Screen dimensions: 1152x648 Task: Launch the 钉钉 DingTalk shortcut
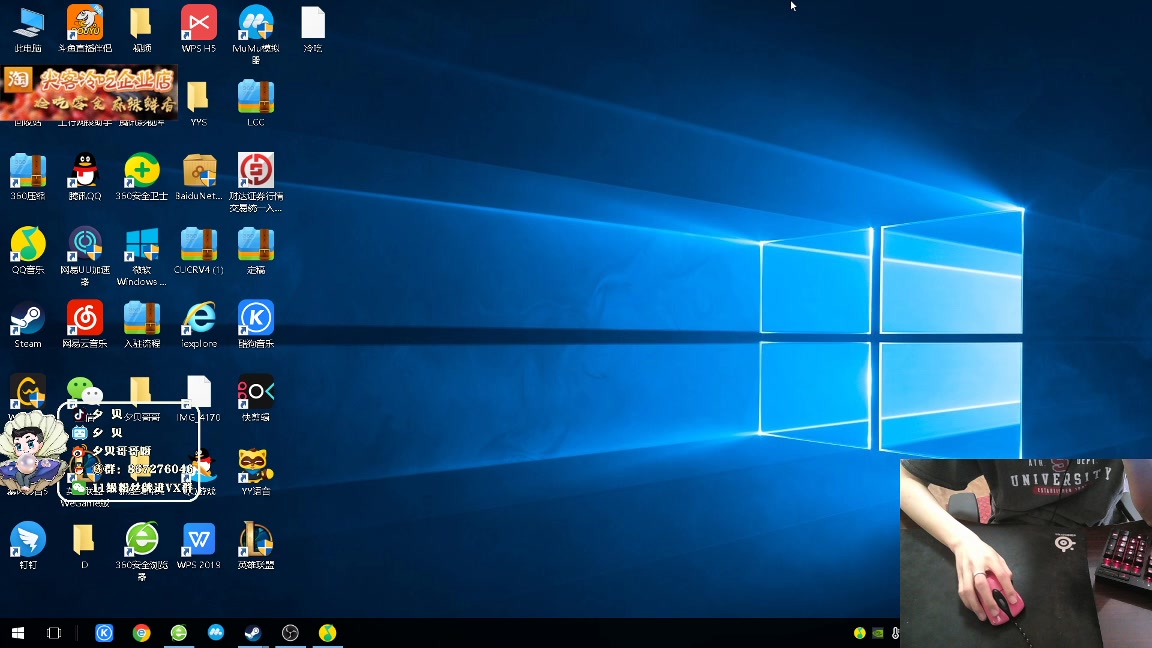28,545
